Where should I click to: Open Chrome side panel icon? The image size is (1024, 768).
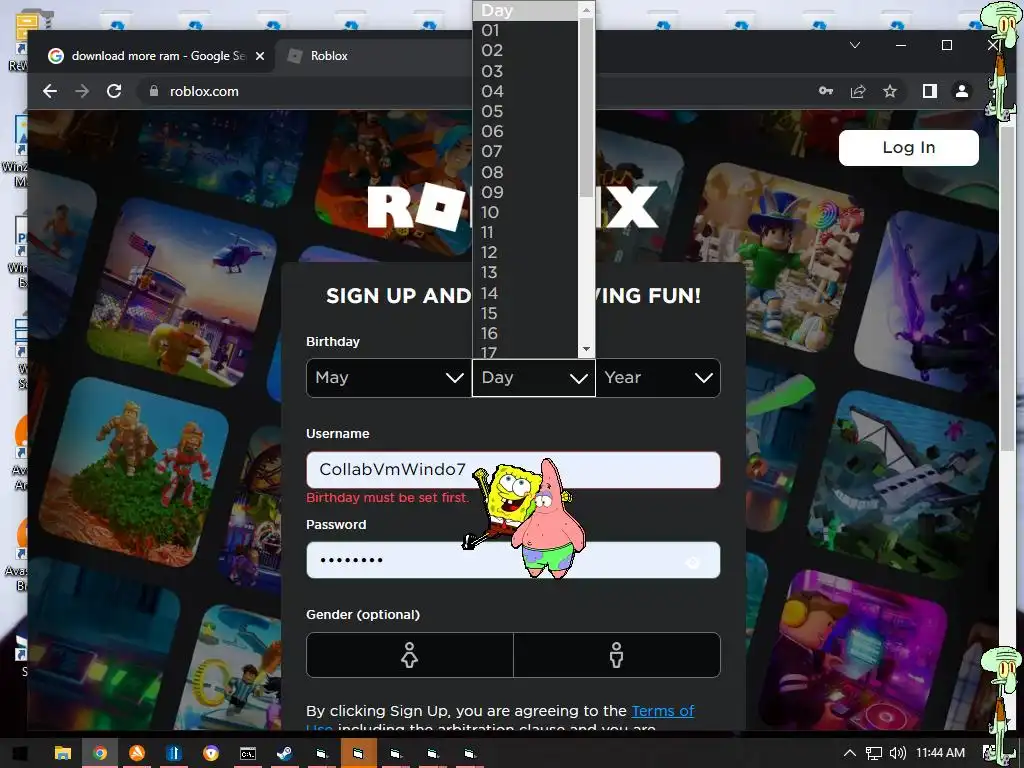929,91
